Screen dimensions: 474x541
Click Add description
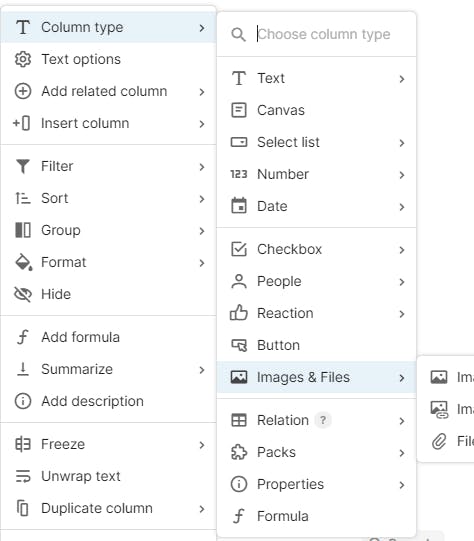[x=108, y=401]
